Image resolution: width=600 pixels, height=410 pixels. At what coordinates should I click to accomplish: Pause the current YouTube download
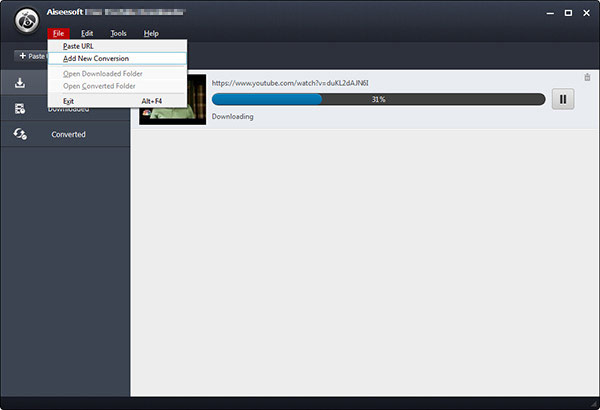pos(563,99)
